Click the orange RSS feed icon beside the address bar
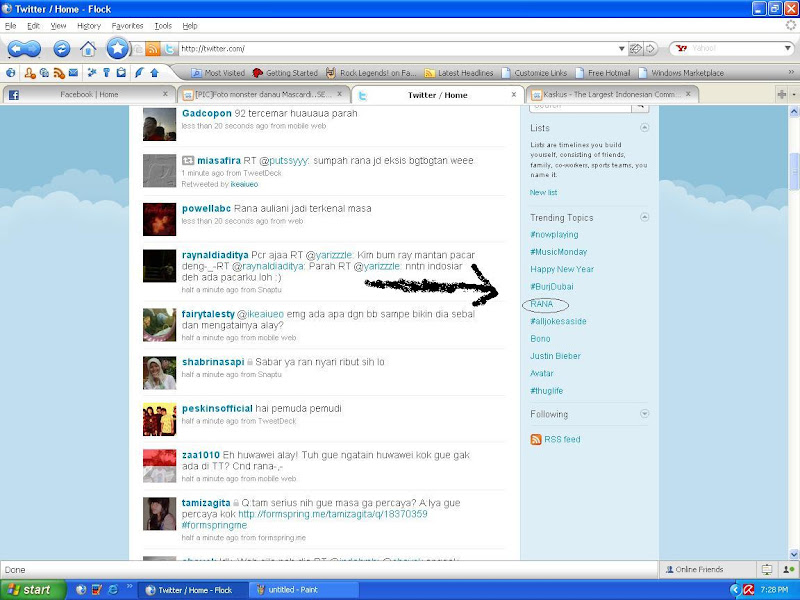This screenshot has width=800, height=600. (153, 49)
